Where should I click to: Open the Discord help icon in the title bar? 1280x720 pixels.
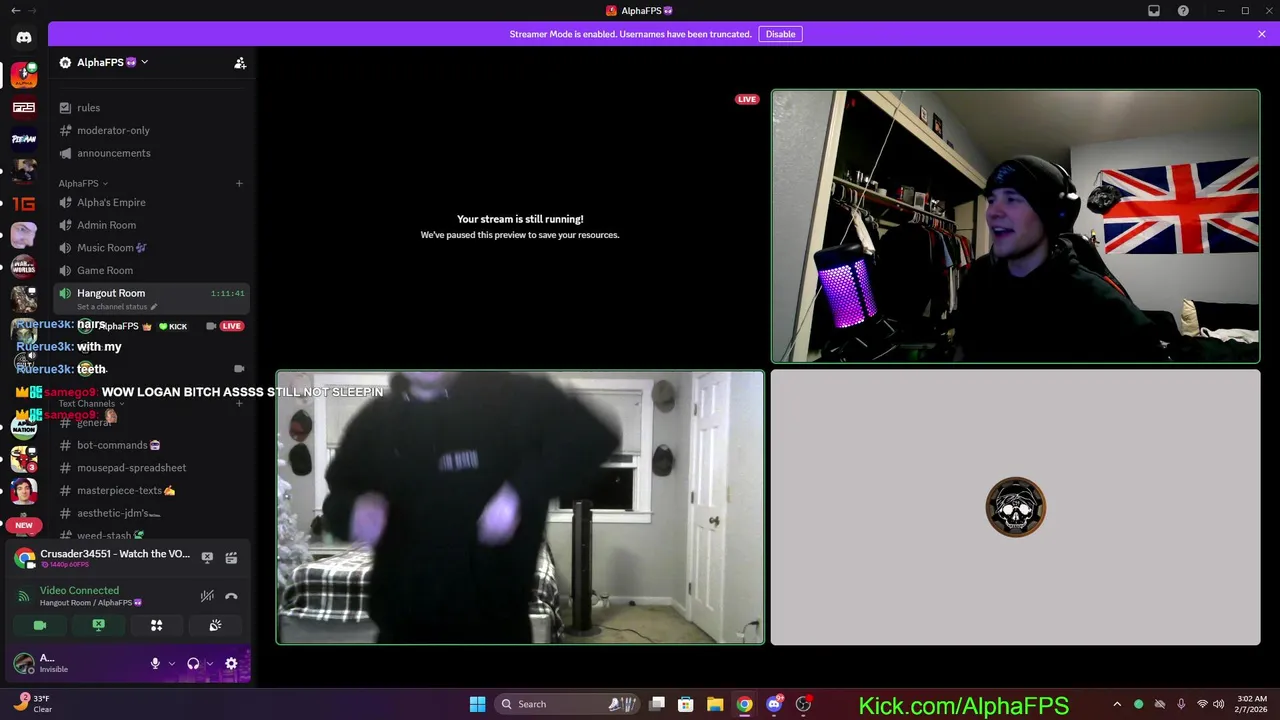[x=1184, y=11]
